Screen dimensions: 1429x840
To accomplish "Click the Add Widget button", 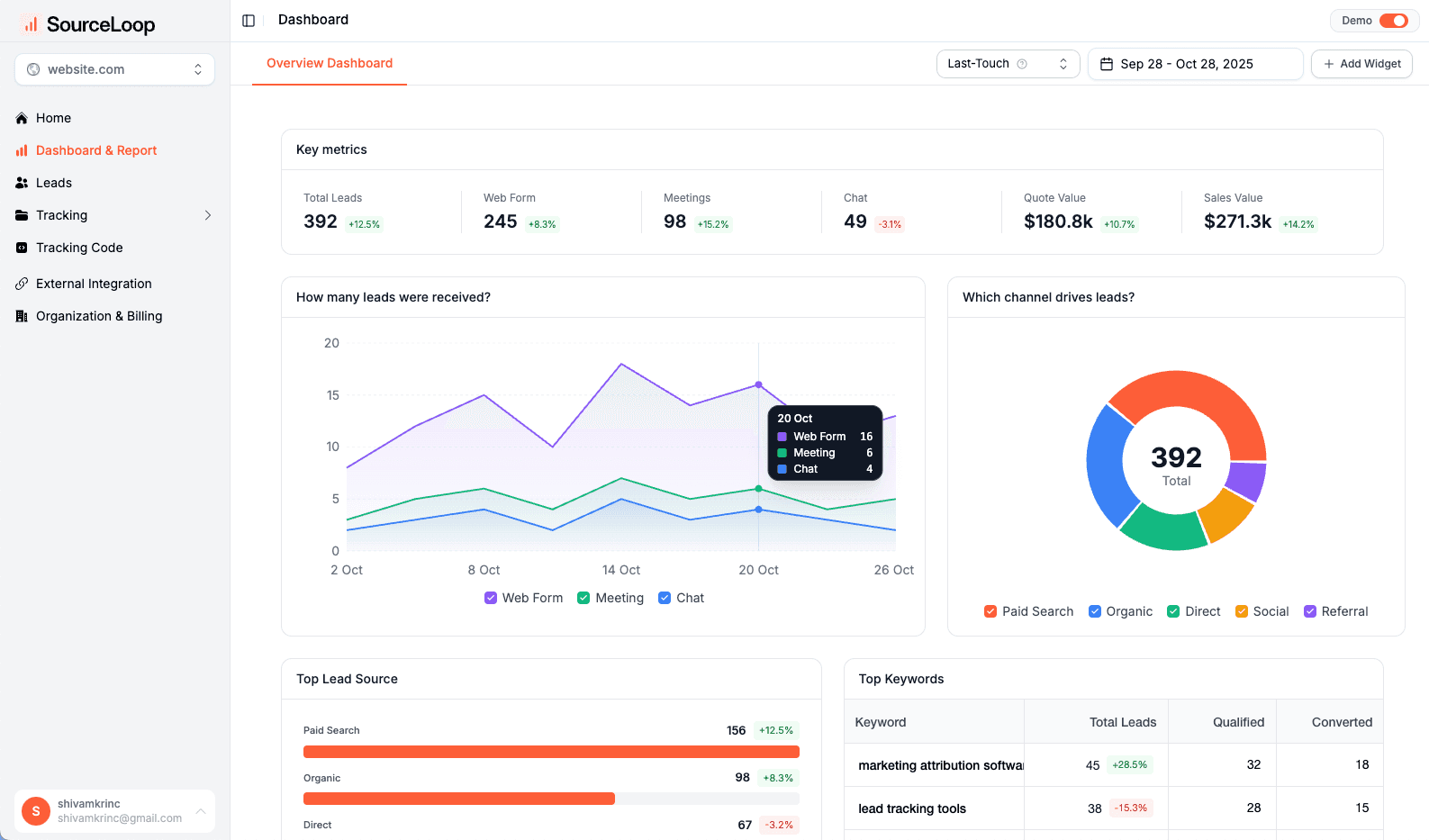I will pyautogui.click(x=1361, y=64).
